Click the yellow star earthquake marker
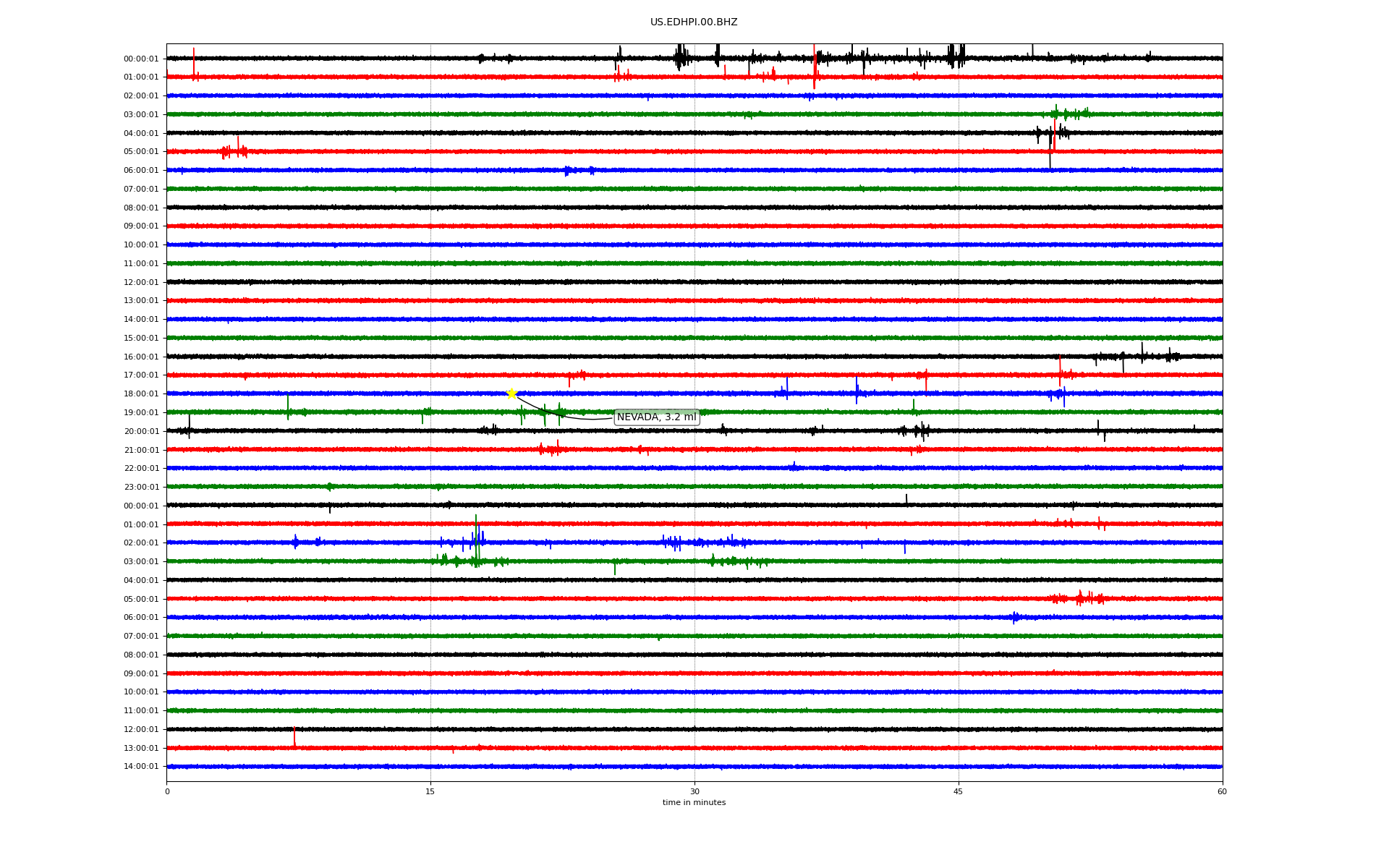The width and height of the screenshot is (1389, 868). coord(511,393)
